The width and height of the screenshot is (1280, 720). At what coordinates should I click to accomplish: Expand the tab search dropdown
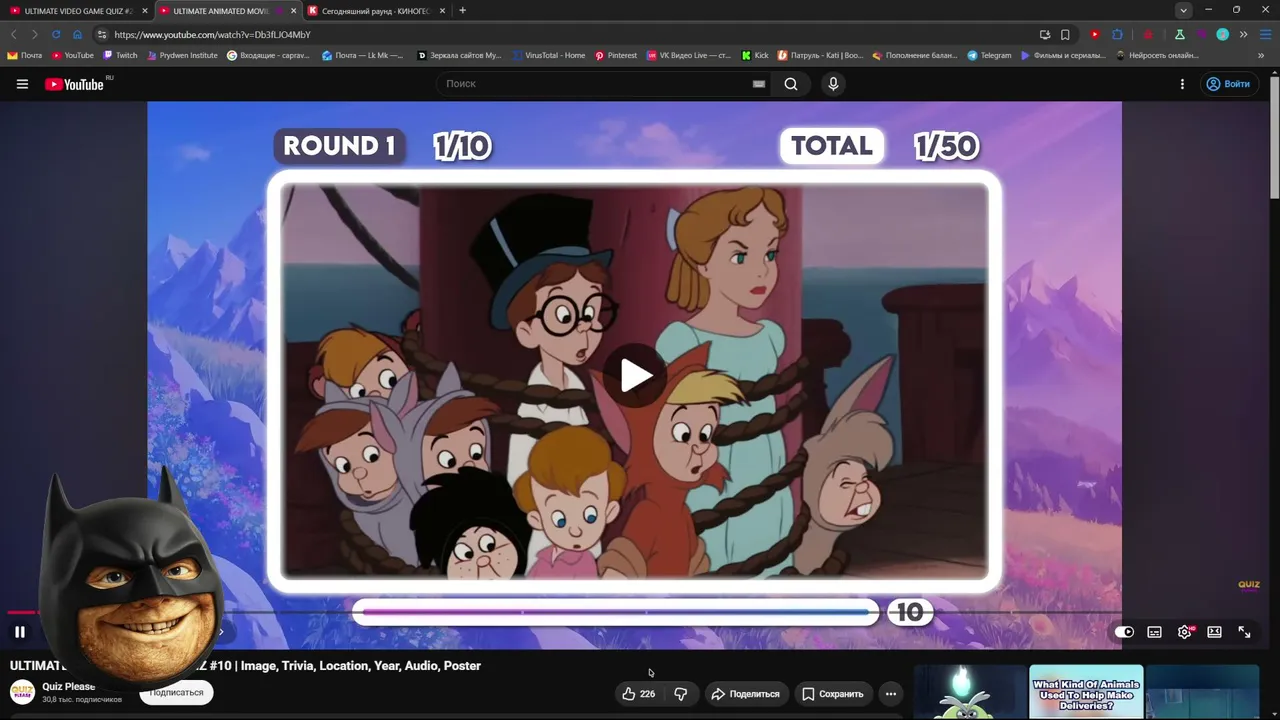tap(1184, 10)
